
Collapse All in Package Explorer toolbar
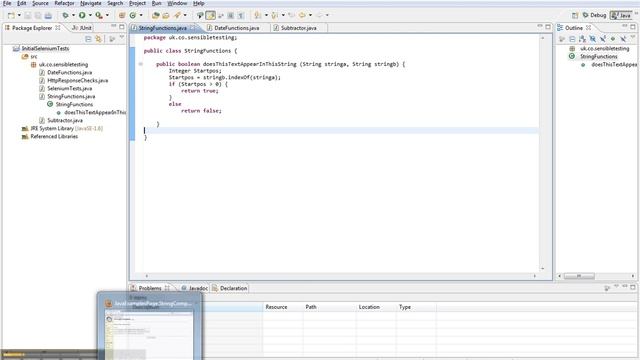tap(88, 39)
